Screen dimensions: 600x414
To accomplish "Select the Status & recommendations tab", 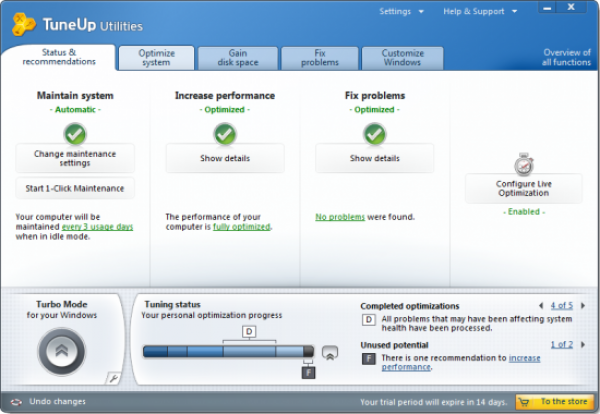I will click(x=59, y=57).
